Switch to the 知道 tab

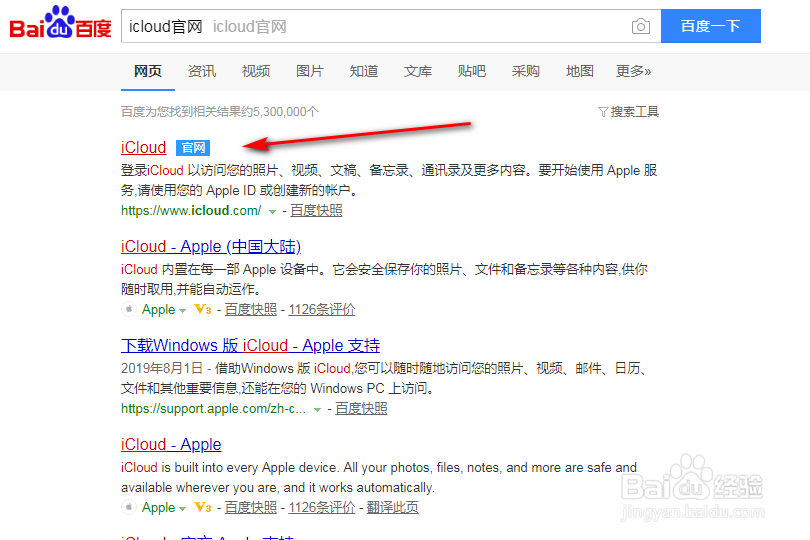click(x=364, y=71)
